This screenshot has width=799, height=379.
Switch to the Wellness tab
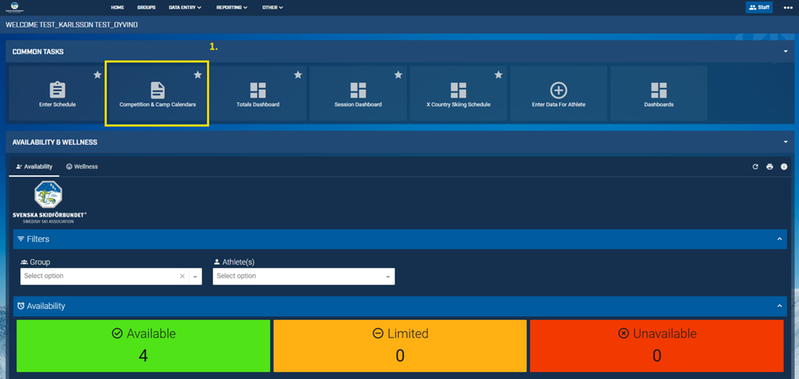pyautogui.click(x=82, y=167)
